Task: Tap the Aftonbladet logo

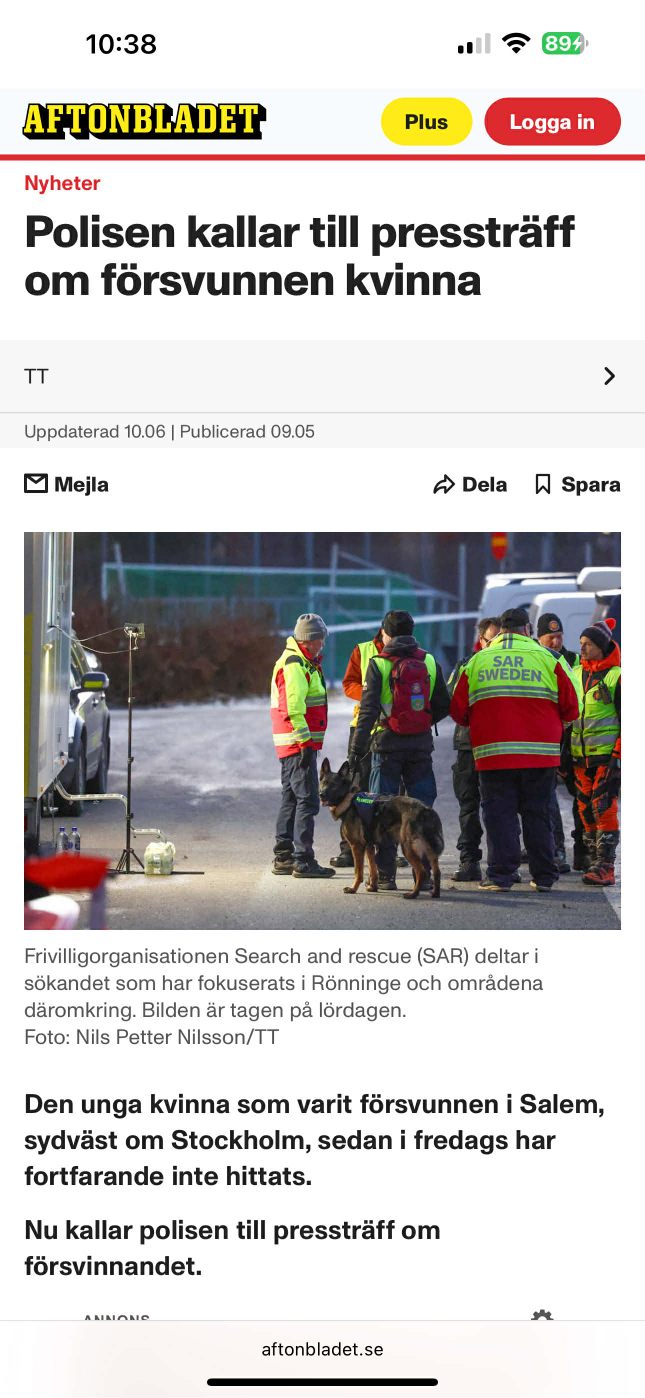Action: click(143, 121)
